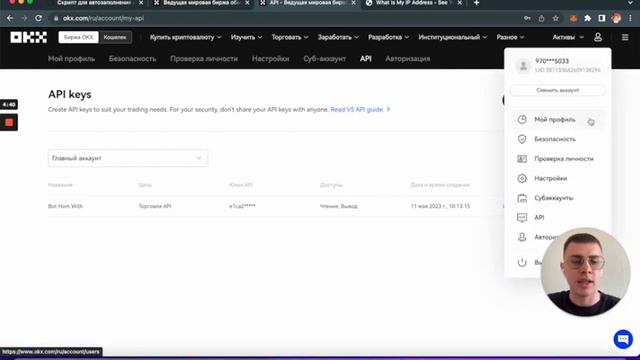Expand the Институциональный menu
The image size is (640, 360).
tap(453, 37)
